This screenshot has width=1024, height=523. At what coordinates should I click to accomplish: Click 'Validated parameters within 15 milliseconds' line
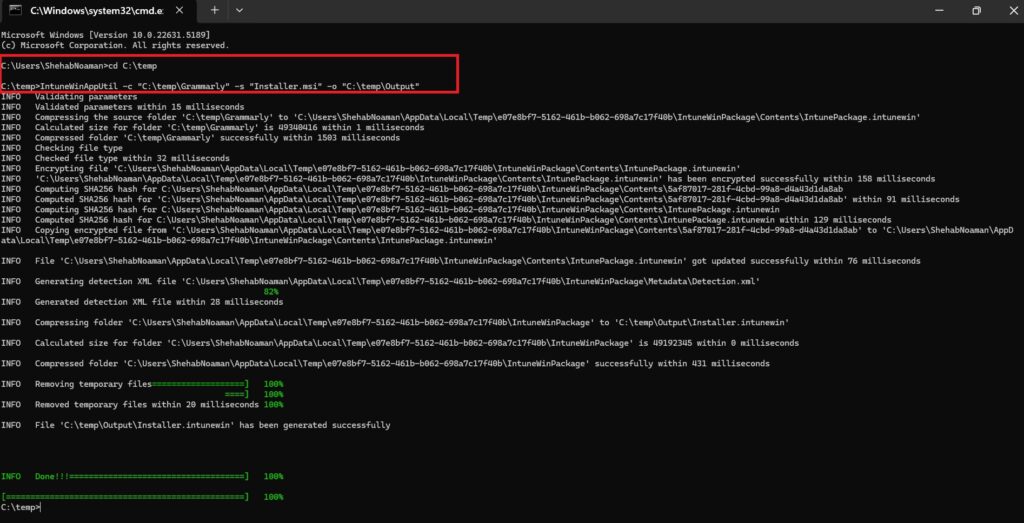click(x=123, y=106)
